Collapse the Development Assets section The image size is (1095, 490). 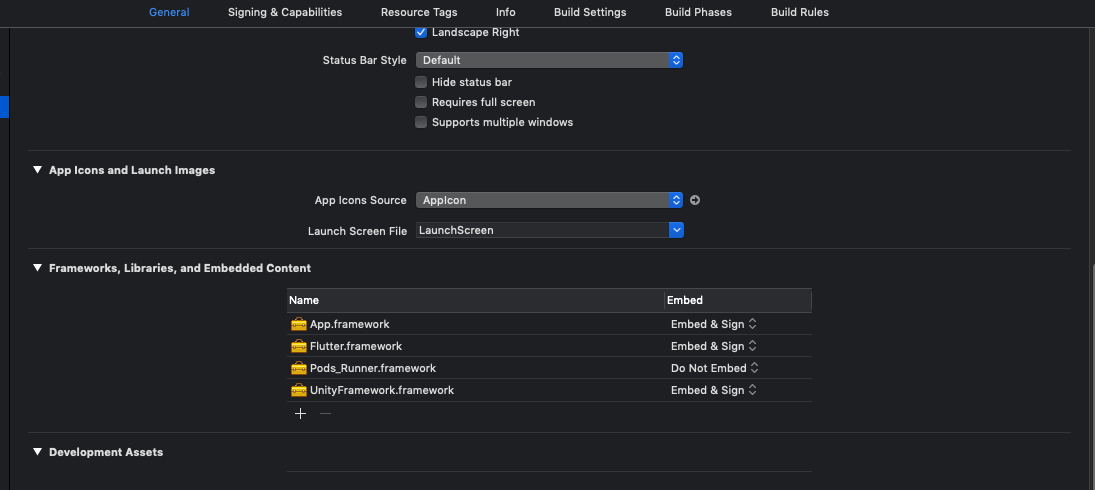tap(37, 452)
